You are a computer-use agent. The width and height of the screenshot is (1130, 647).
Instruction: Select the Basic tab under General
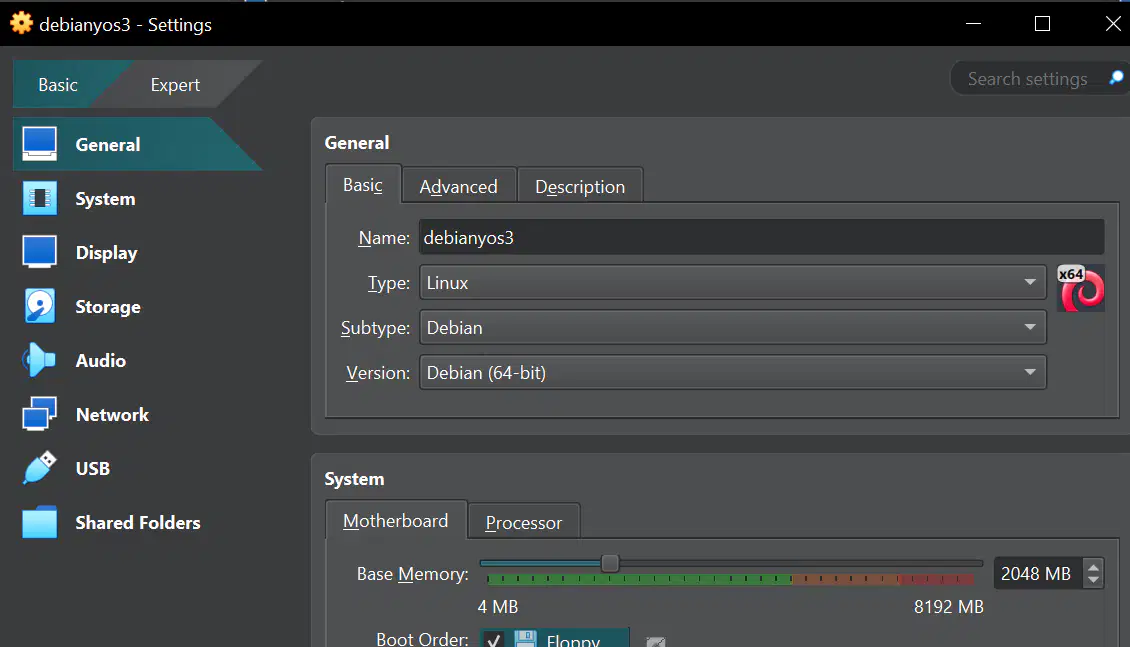(362, 185)
